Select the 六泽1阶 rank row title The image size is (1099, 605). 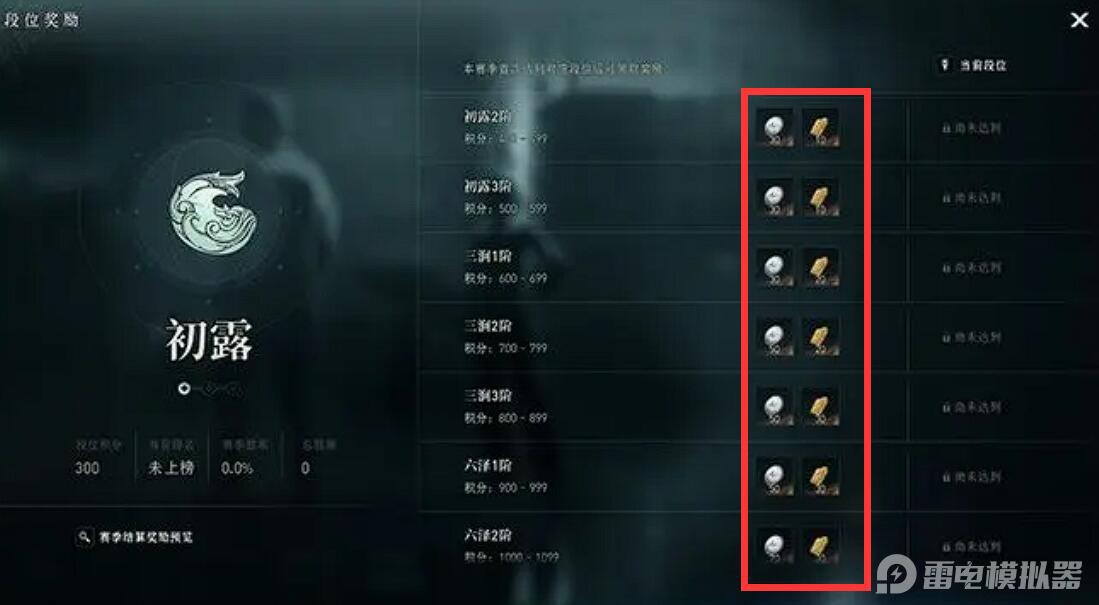click(488, 465)
